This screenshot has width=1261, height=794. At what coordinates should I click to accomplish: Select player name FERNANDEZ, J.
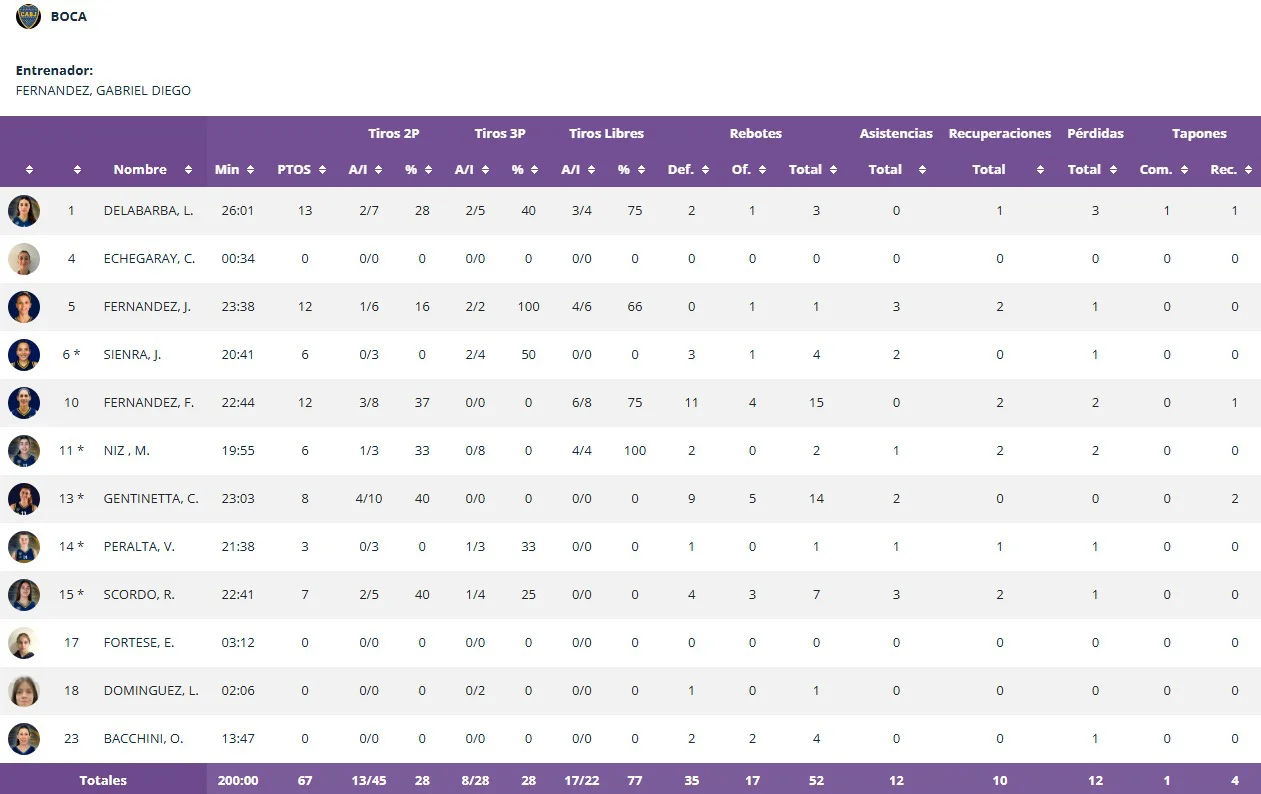click(x=147, y=307)
